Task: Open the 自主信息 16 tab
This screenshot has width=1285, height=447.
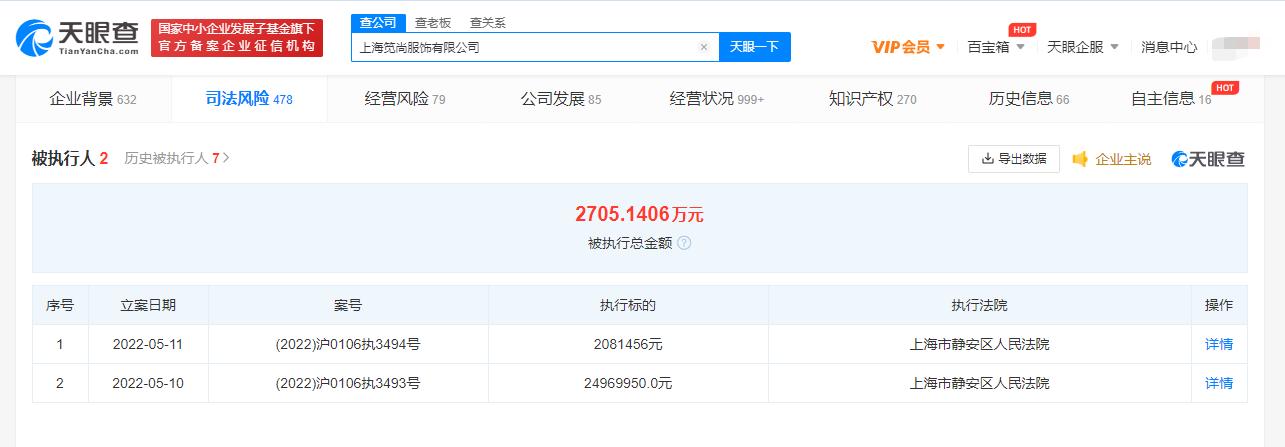Action: [1171, 99]
